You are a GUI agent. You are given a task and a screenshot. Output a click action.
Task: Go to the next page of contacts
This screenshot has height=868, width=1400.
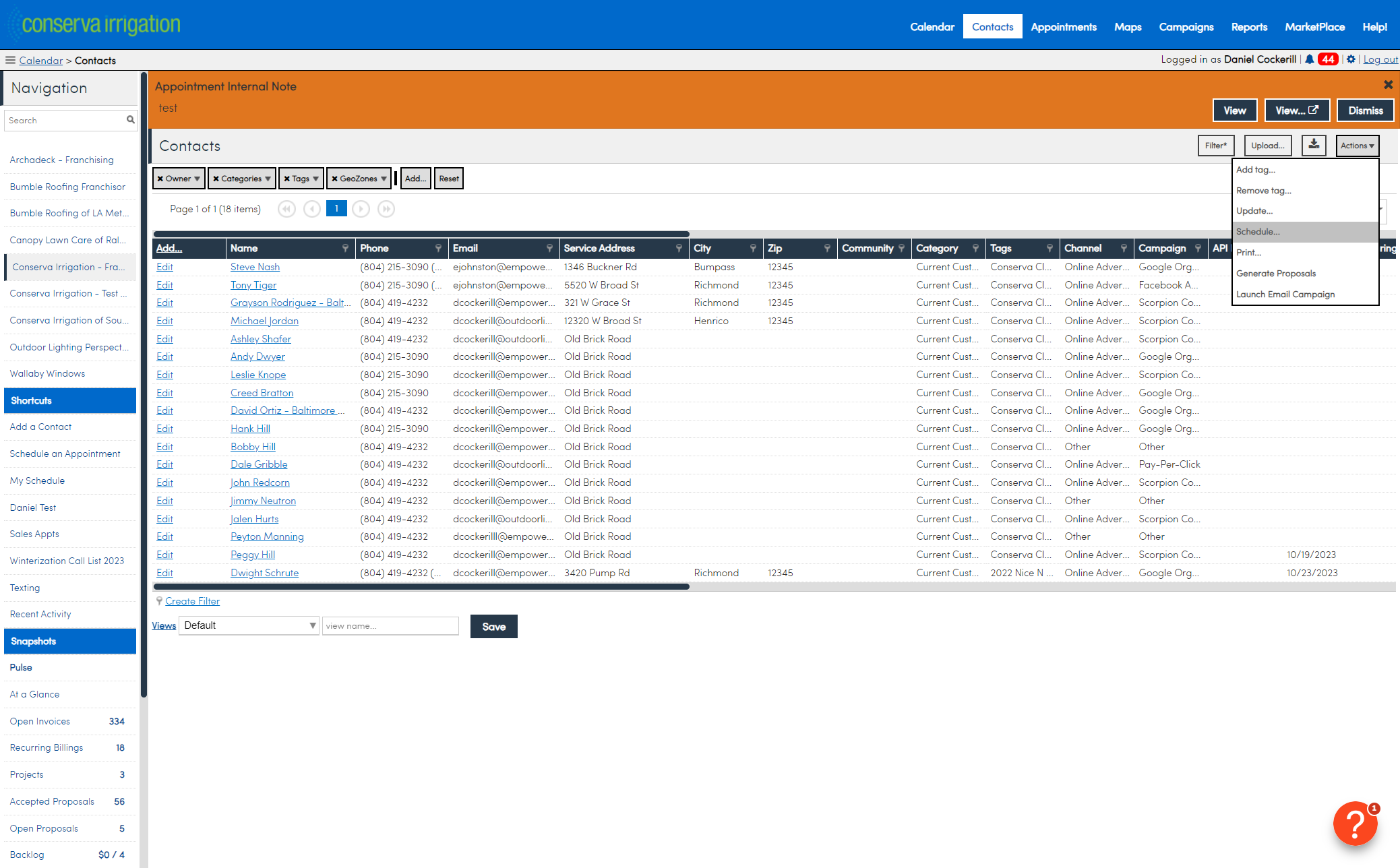point(361,209)
